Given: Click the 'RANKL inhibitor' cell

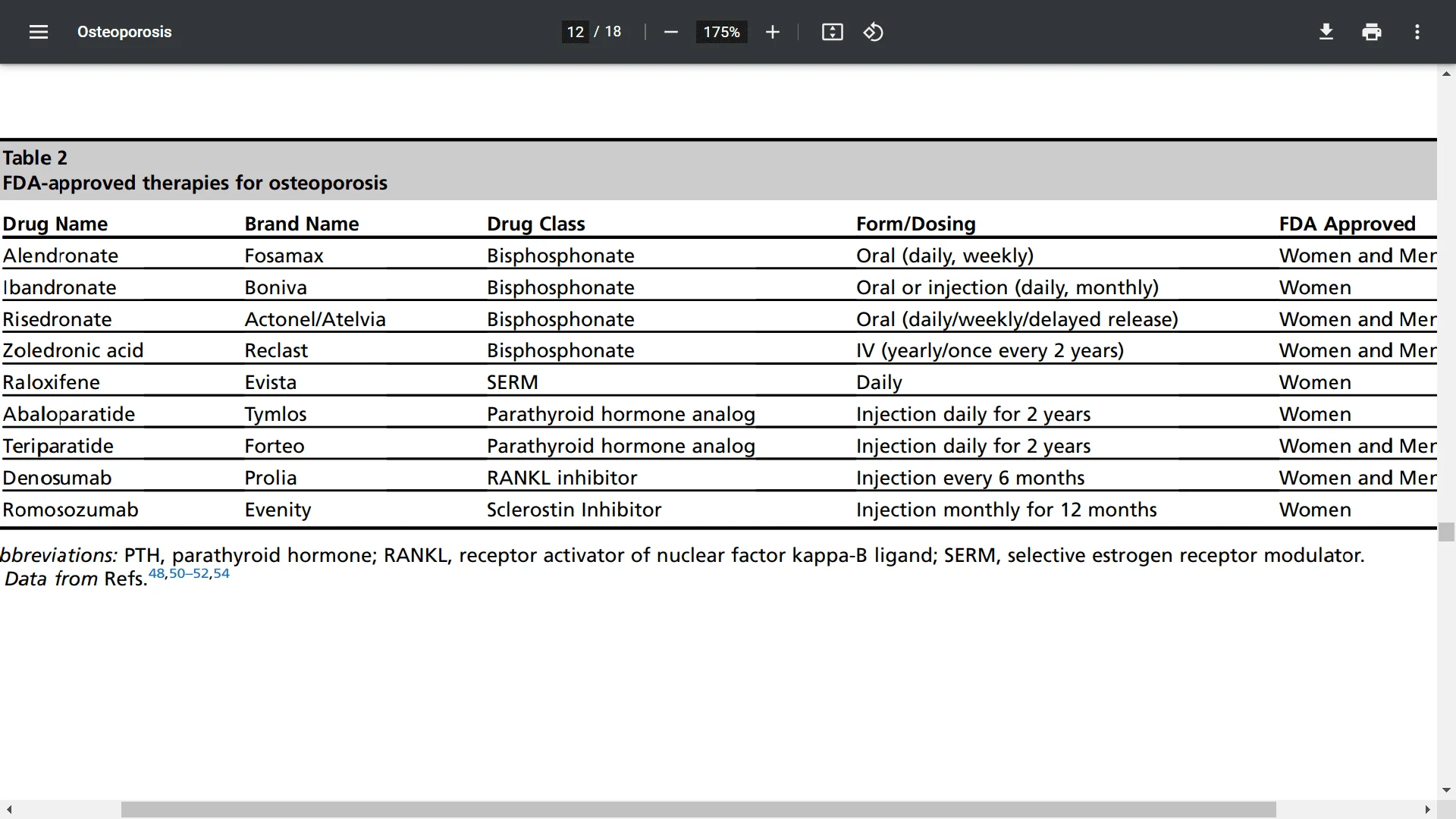Looking at the screenshot, I should (562, 478).
